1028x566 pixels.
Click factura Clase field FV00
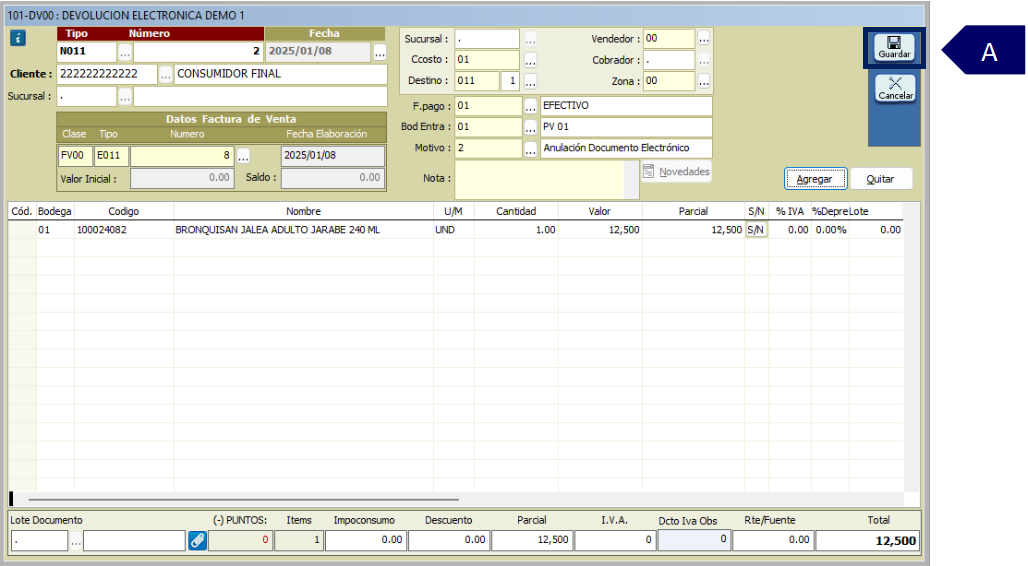(75, 156)
